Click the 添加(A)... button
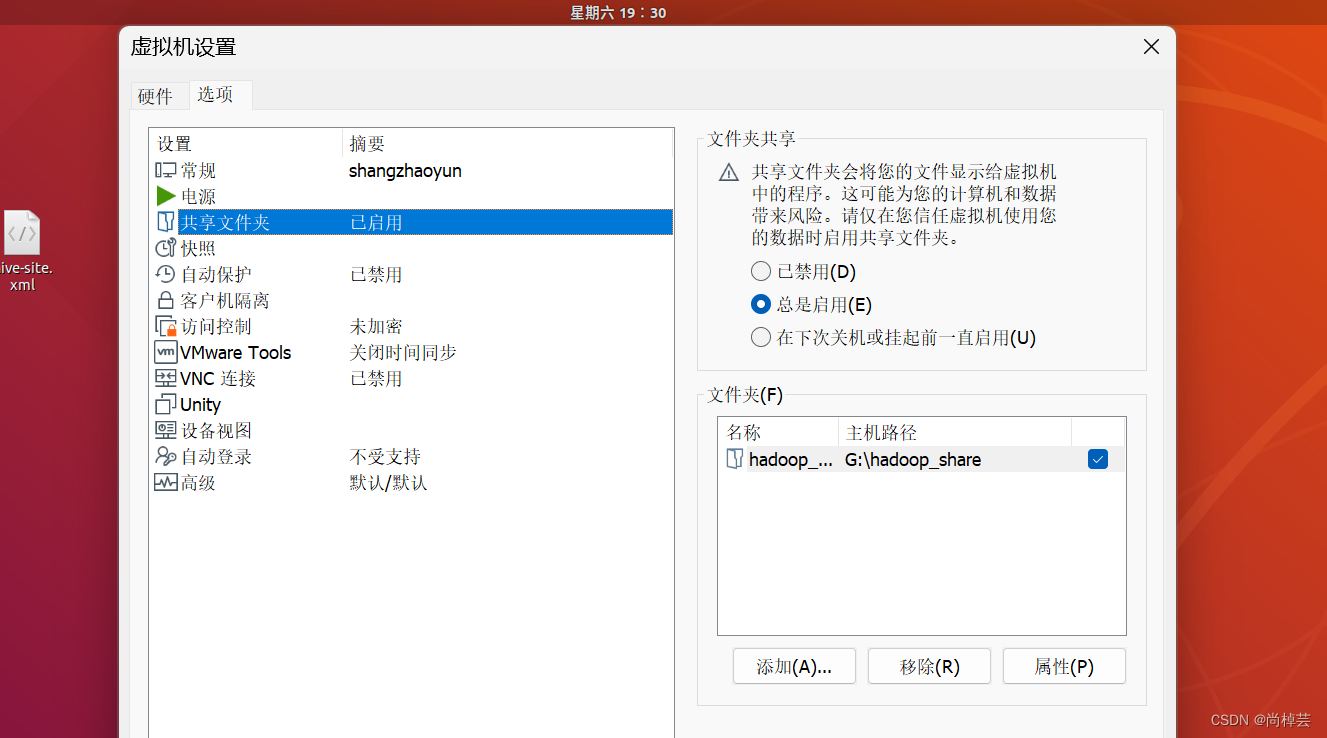Screen dimensions: 1327x738 click(x=794, y=667)
